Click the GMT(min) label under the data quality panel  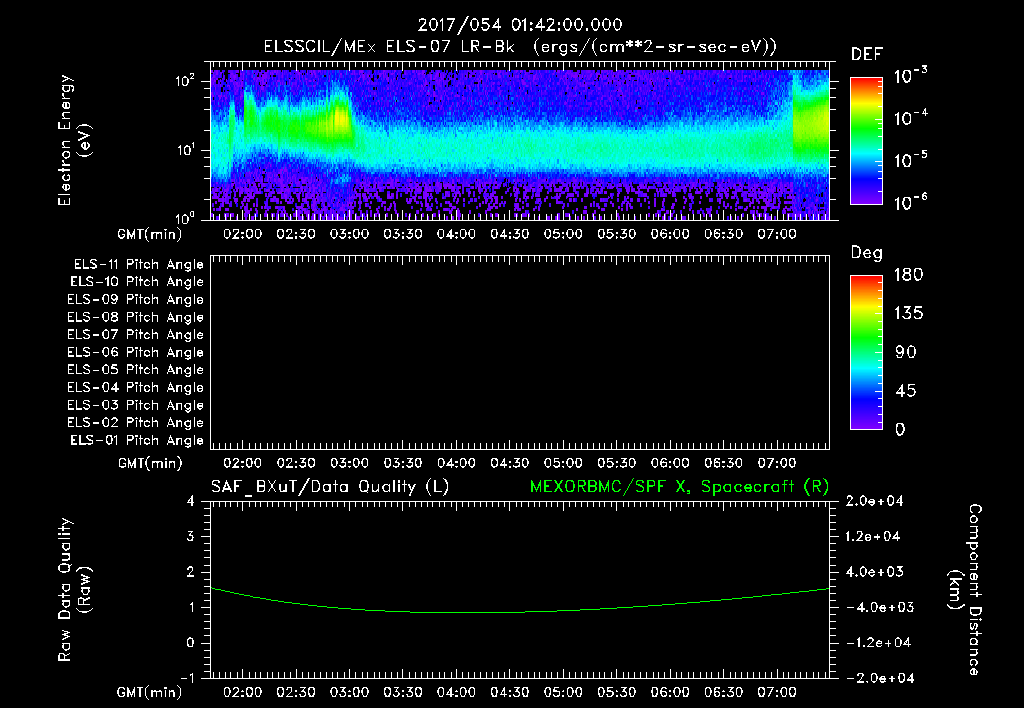[x=150, y=692]
